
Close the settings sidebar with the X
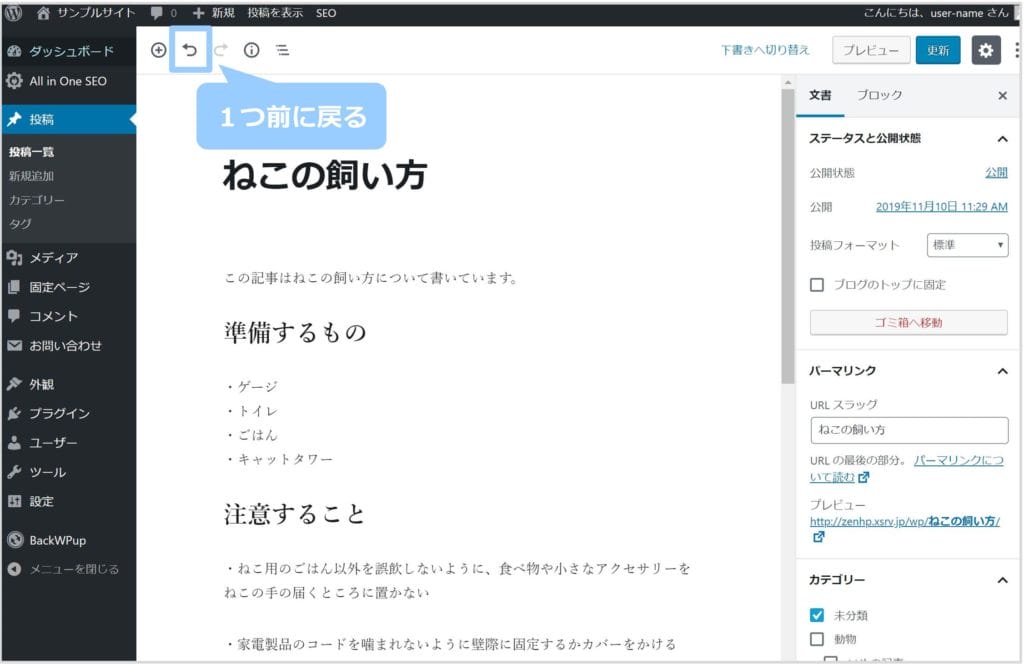pyautogui.click(x=1002, y=95)
